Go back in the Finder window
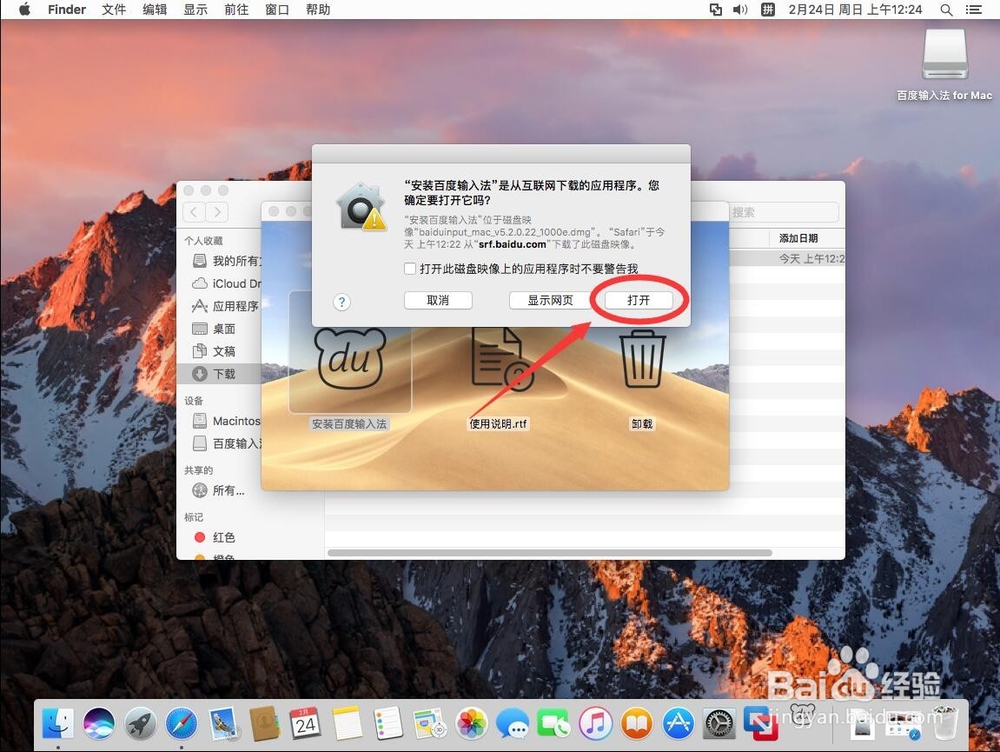The width and height of the screenshot is (1000, 752). [x=195, y=212]
